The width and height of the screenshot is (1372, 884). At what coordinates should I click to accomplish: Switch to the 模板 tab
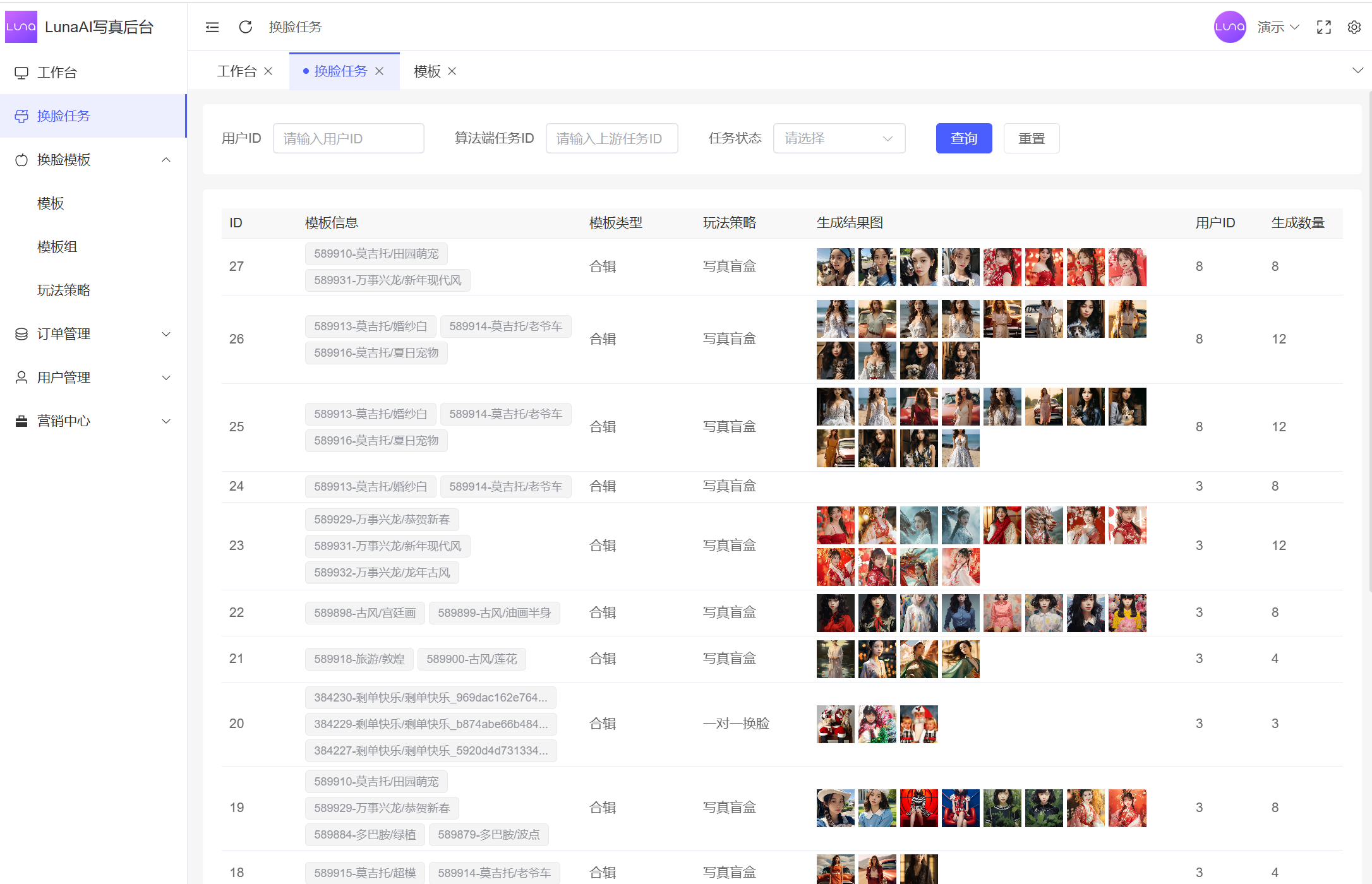coord(427,71)
